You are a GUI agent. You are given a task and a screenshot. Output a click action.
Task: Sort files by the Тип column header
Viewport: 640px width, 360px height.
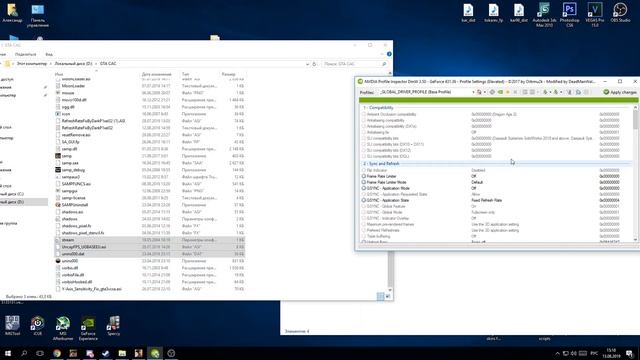[186, 74]
